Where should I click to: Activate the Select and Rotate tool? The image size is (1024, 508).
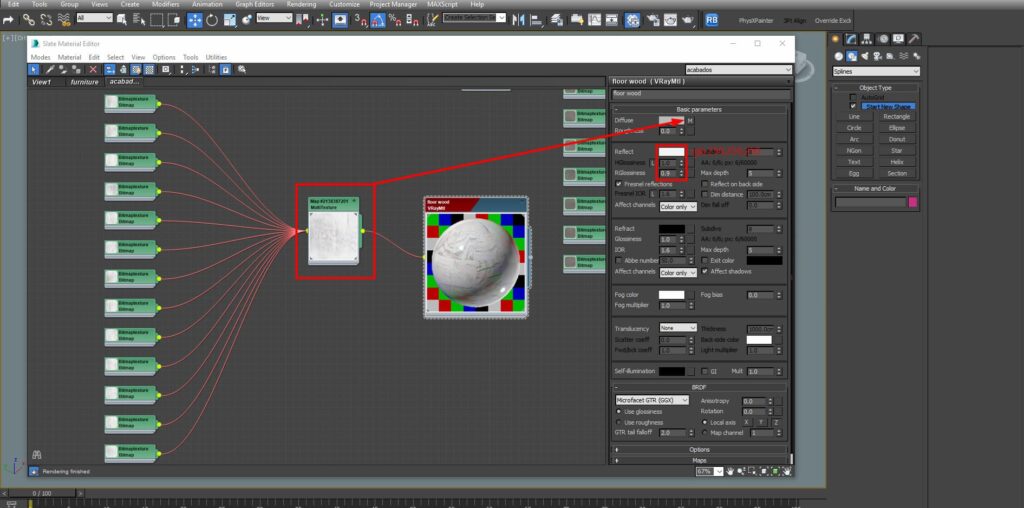[x=212, y=20]
